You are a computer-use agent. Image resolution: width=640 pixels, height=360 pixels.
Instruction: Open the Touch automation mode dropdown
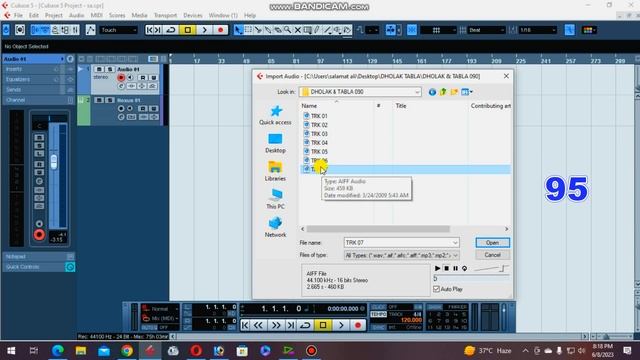point(119,30)
